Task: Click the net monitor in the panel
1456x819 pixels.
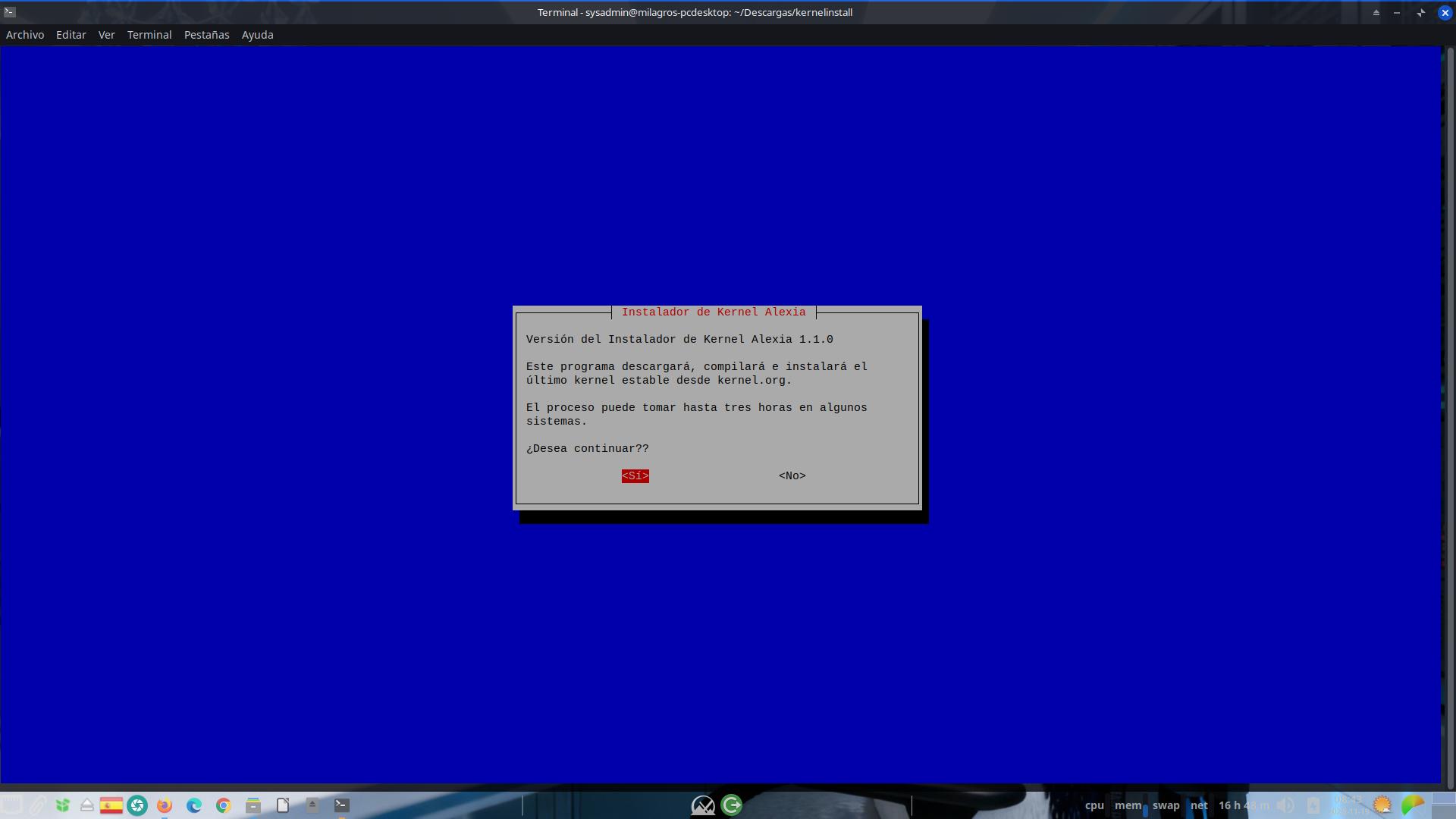Action: click(1199, 805)
